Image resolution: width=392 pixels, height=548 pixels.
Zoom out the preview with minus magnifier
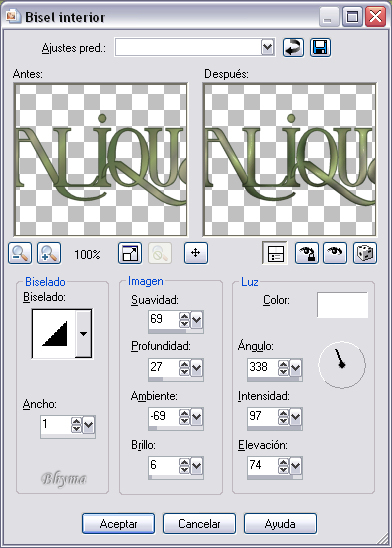20,253
